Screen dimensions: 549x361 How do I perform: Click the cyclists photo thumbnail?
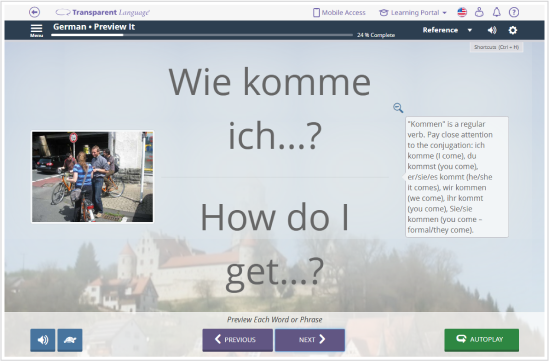(x=92, y=177)
